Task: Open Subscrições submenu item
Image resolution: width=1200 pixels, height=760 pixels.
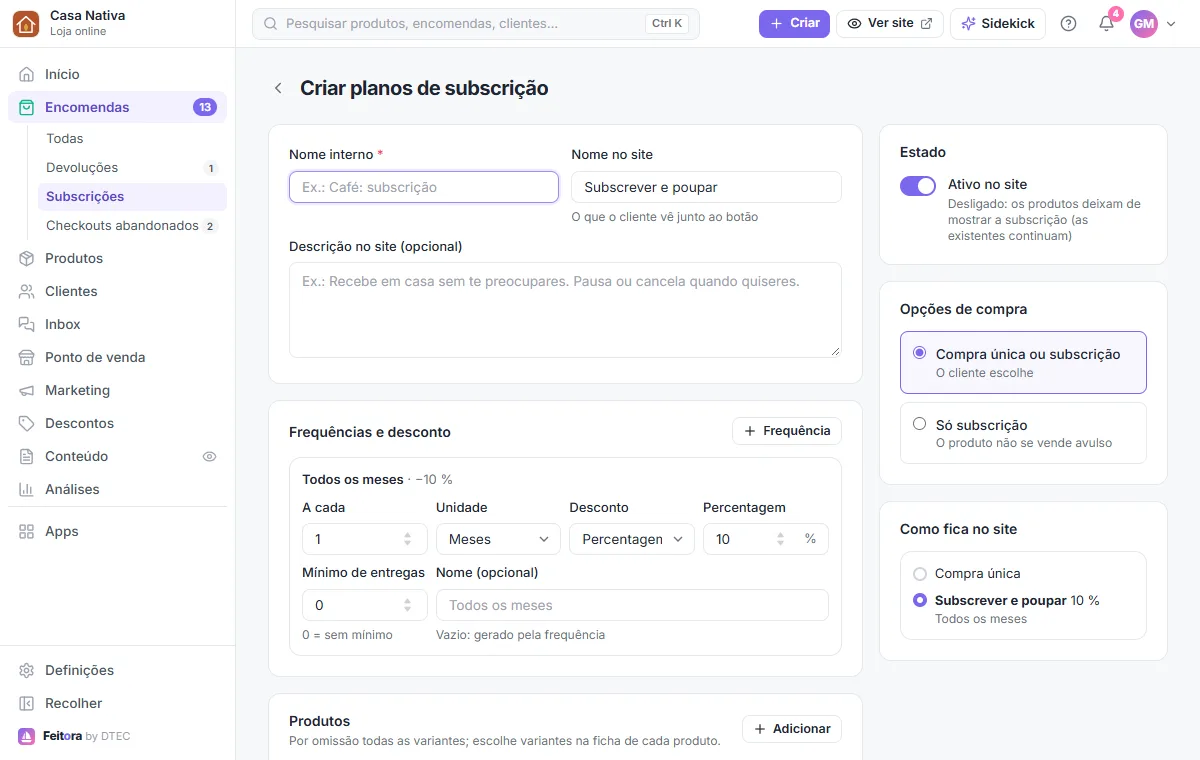Action: coord(132,197)
